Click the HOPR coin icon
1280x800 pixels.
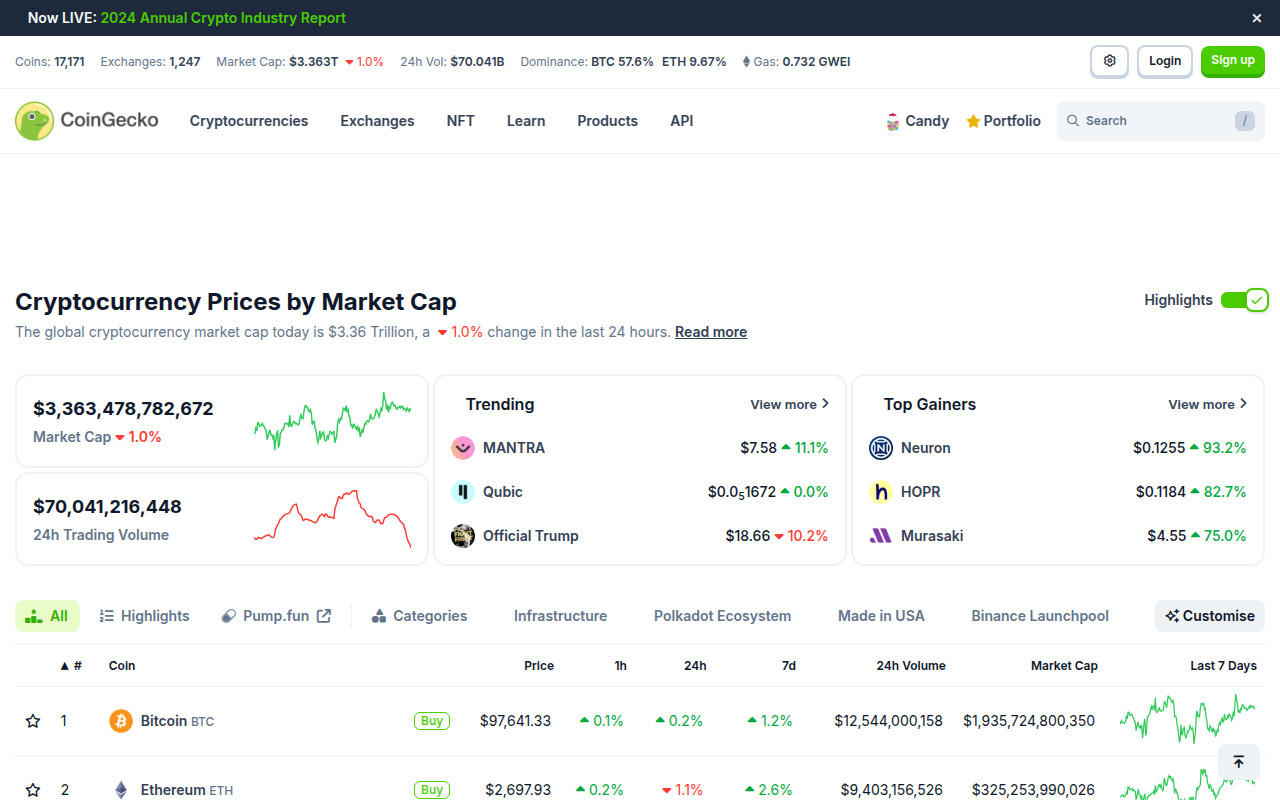[x=880, y=492]
